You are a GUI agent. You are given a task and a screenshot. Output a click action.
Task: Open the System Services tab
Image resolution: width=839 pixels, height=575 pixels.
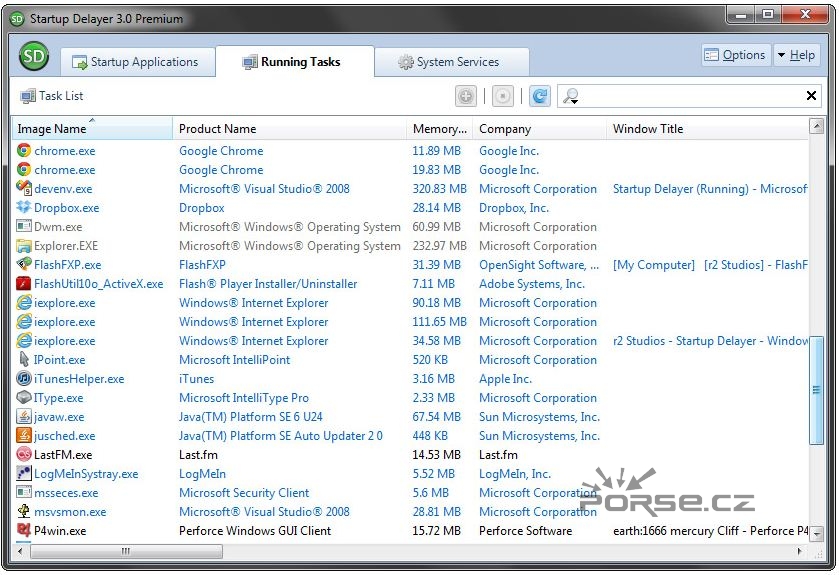coord(451,62)
